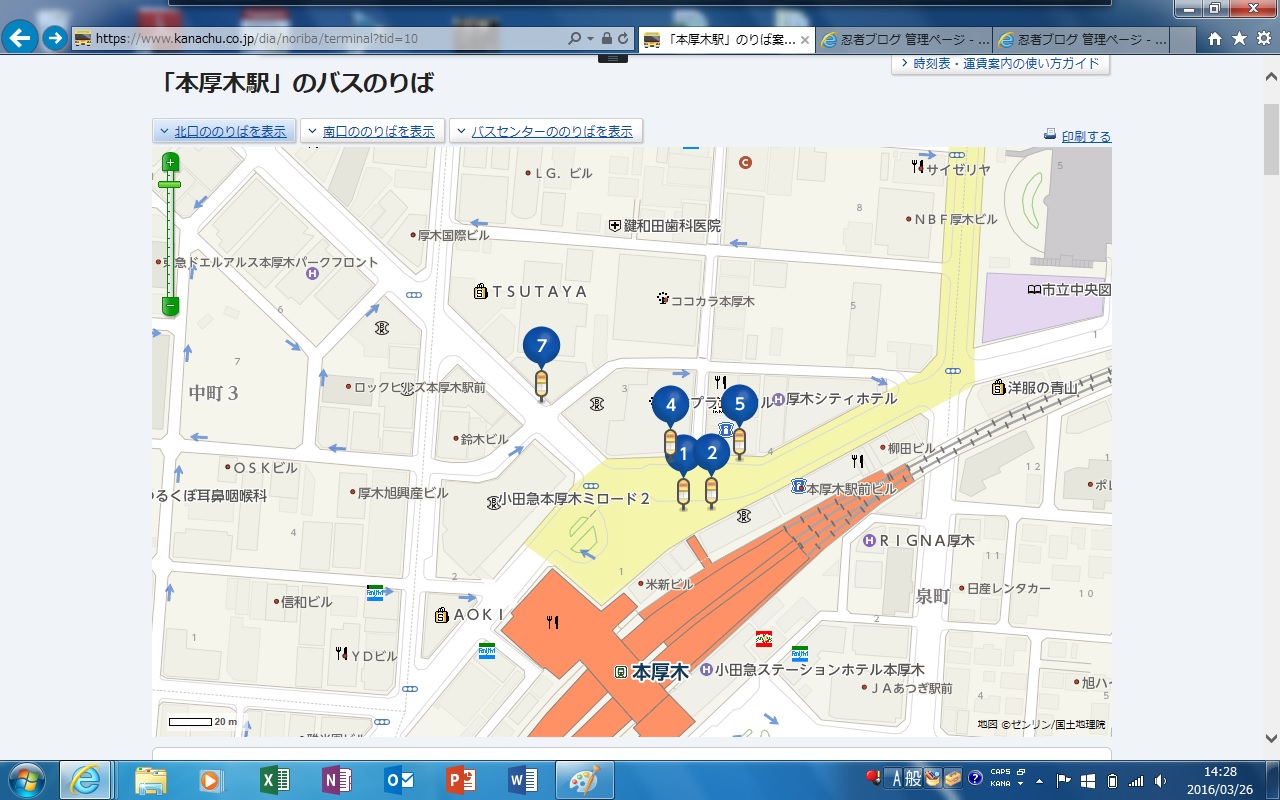This screenshot has width=1280, height=800.
Task: Open 時刻表・運賃案内の使い方ガイド link
Action: click(x=1000, y=64)
